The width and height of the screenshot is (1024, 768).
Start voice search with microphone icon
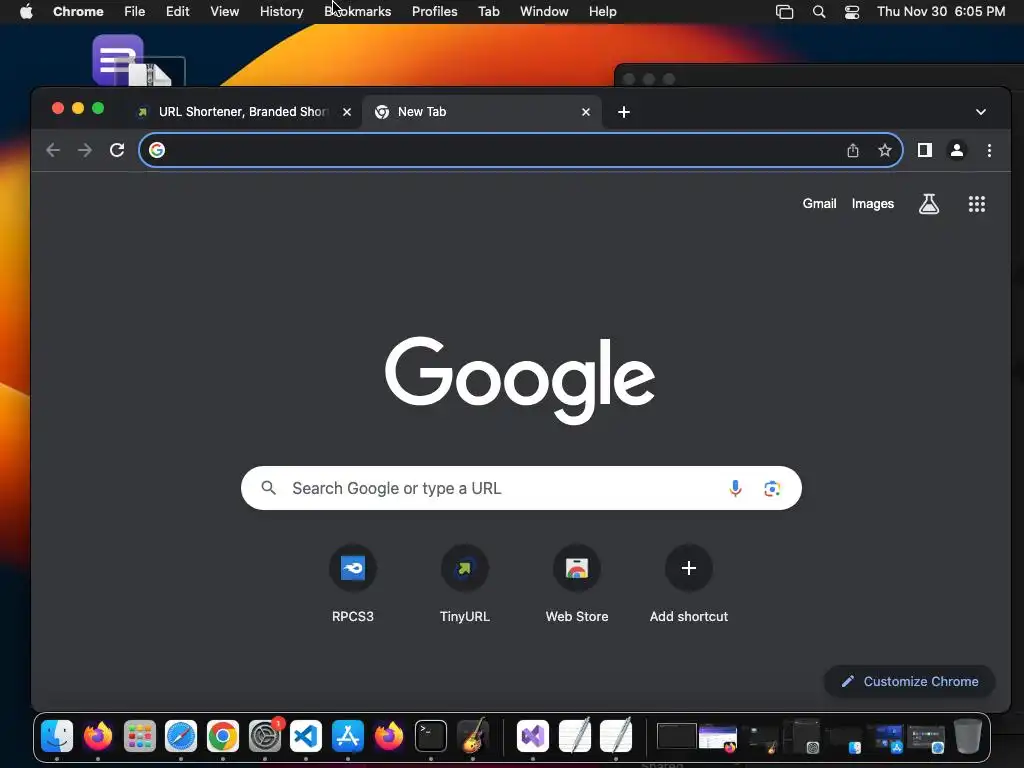(735, 488)
